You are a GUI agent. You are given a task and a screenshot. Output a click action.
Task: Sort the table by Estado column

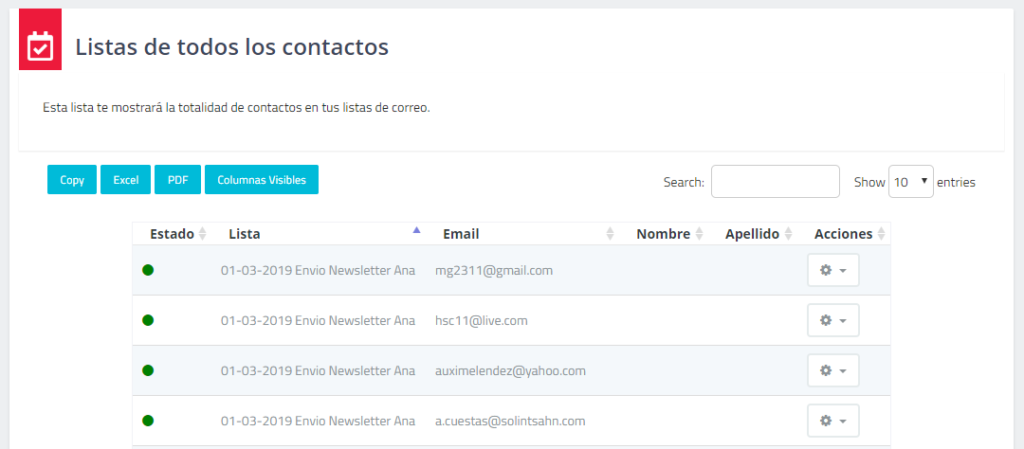click(x=172, y=234)
